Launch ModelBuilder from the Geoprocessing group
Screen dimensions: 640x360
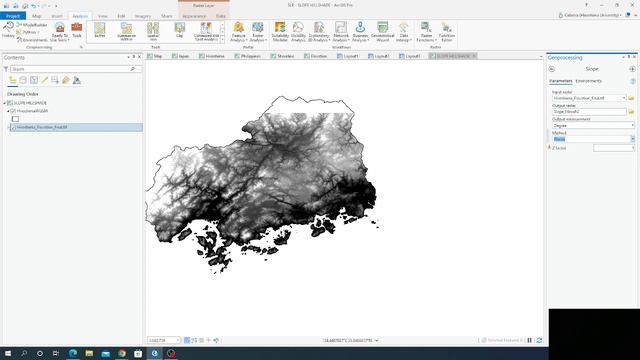[32, 25]
